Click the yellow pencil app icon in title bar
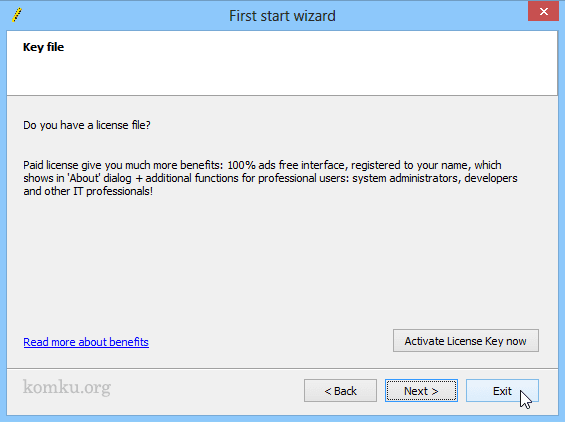 pos(17,15)
